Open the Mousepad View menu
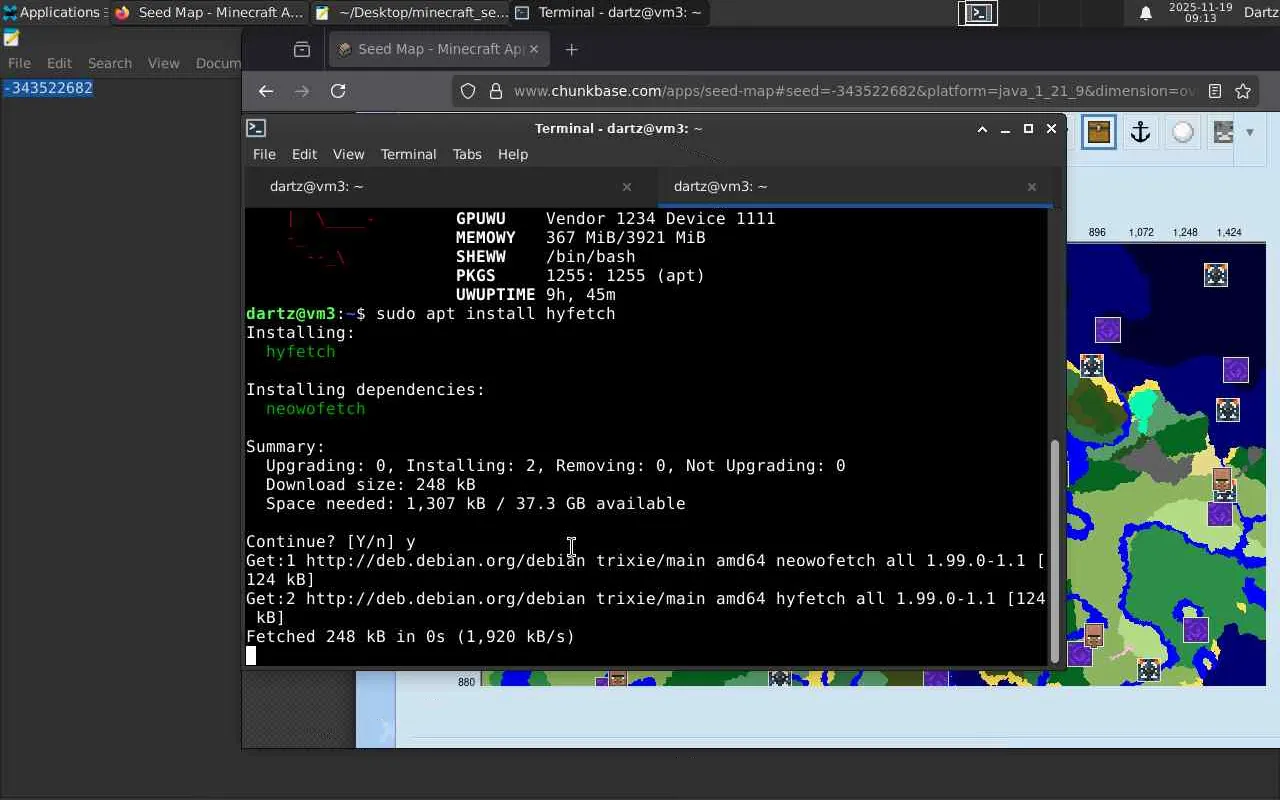The height and width of the screenshot is (800, 1280). pos(164,63)
